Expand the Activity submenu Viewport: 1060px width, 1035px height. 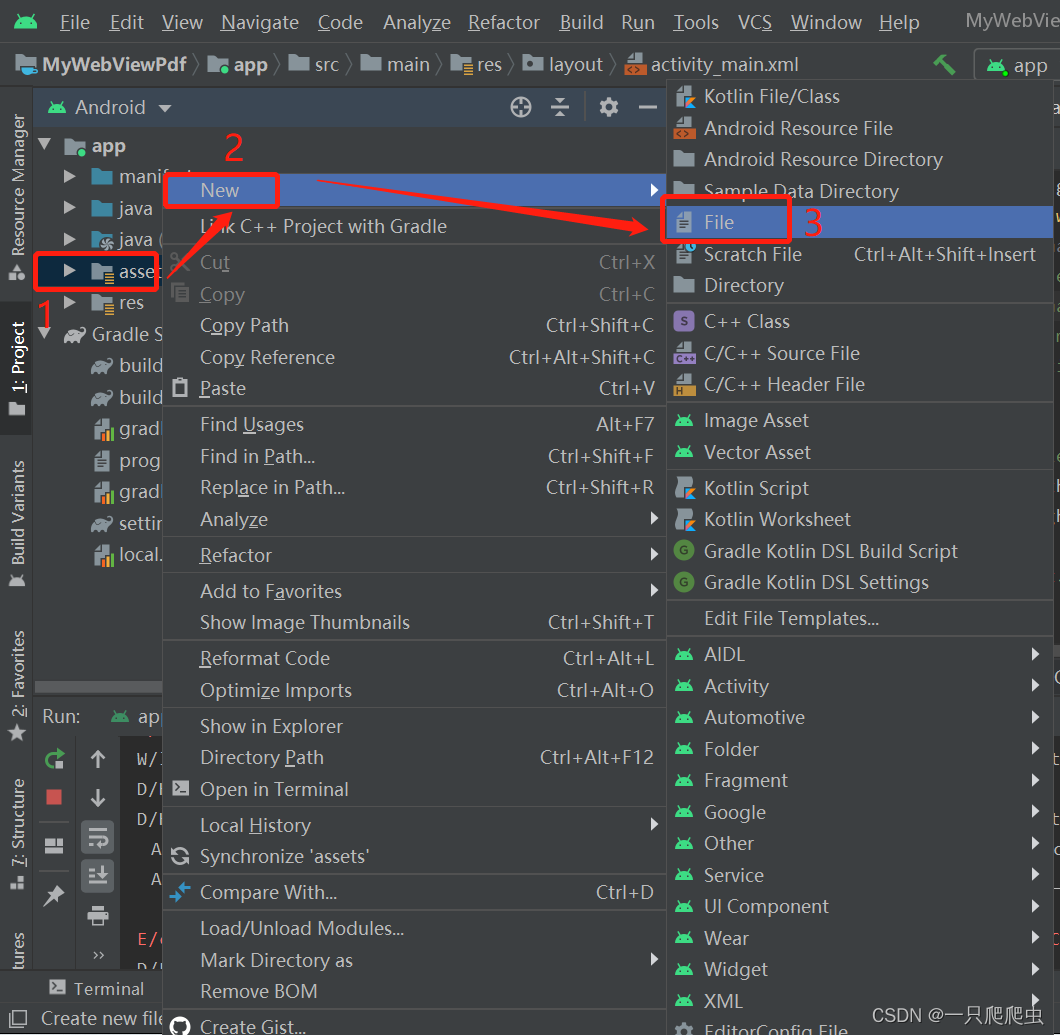(x=859, y=686)
